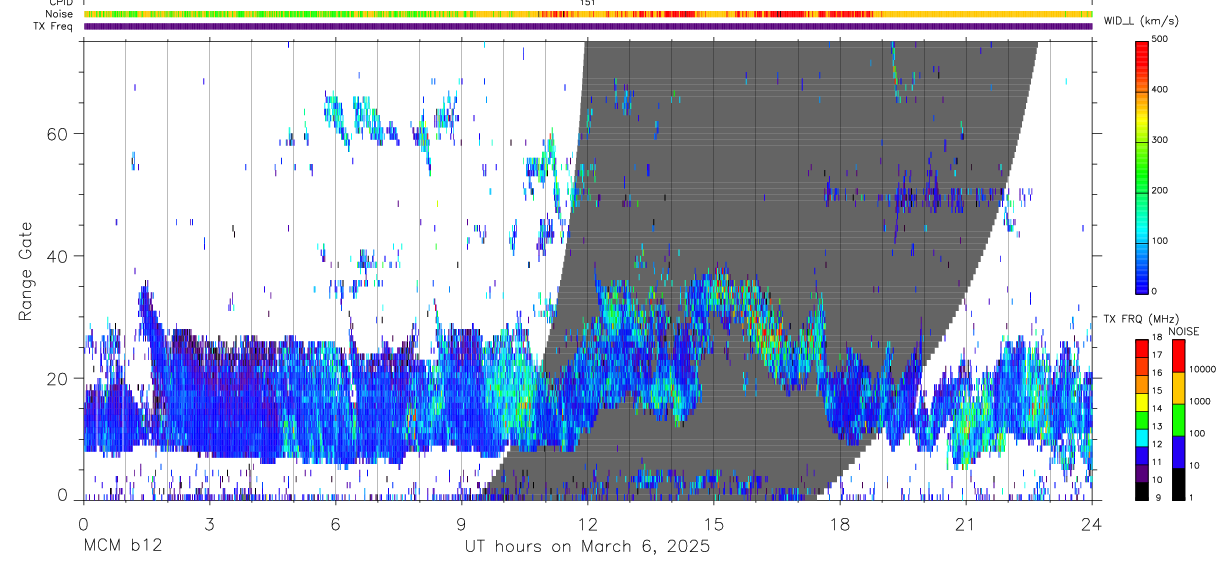Image resolution: width=1228 pixels, height=567 pixels.
Task: Click '14' on the TX FRQ scale
Action: pyautogui.click(x=1157, y=409)
